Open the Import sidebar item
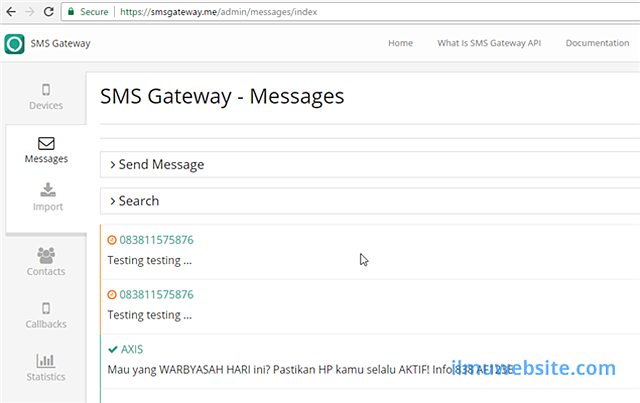This screenshot has height=403, width=640. pos(48,197)
